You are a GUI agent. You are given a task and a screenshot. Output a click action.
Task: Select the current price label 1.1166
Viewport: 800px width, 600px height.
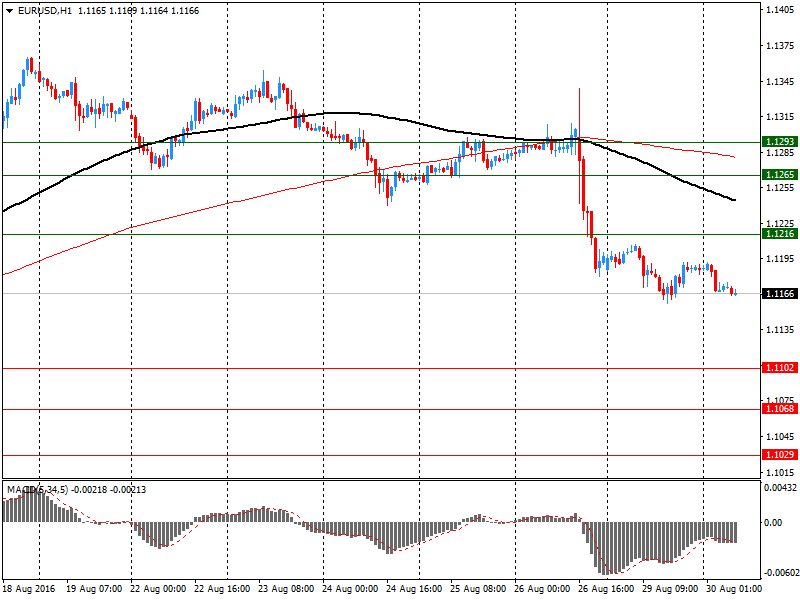(x=780, y=293)
